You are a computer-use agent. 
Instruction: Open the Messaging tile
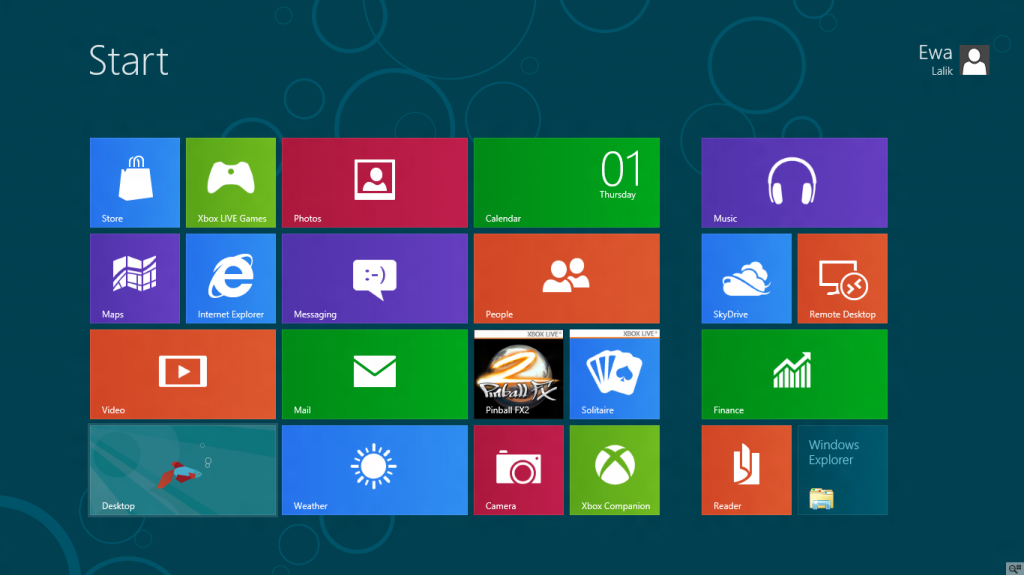[x=375, y=278]
